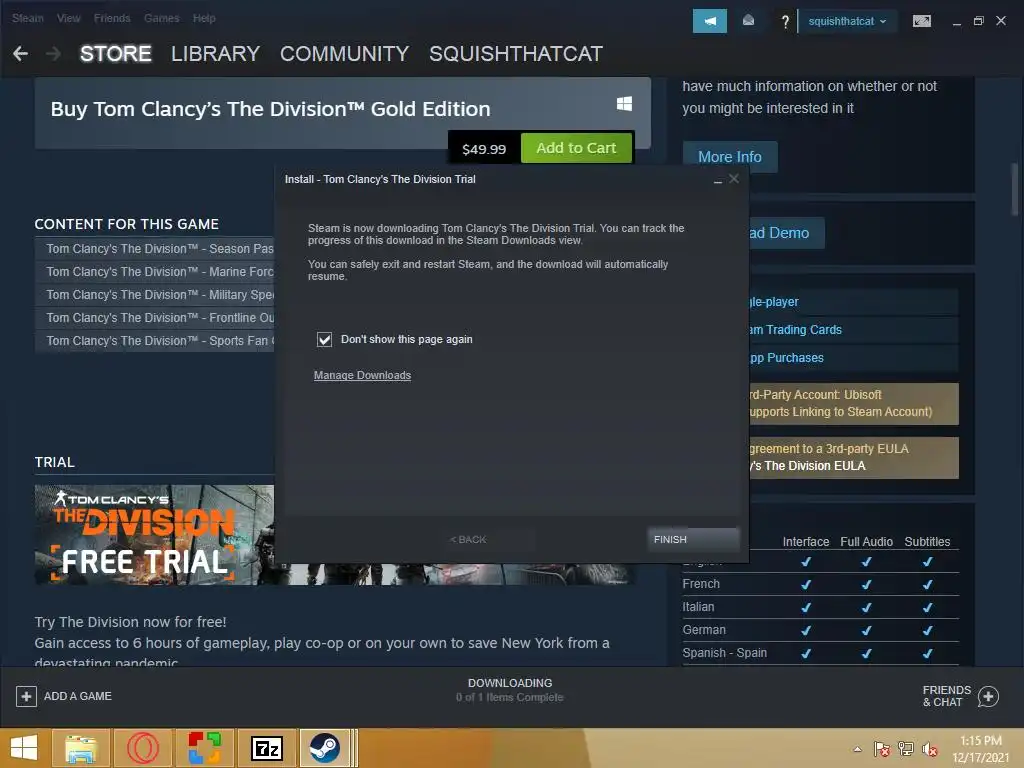Click the German language row
Viewport: 1024px width, 768px height.
point(820,630)
